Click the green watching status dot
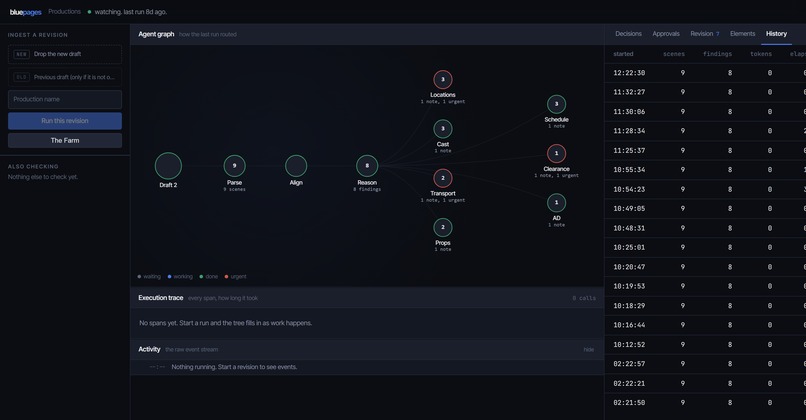The width and height of the screenshot is (806, 420). point(89,12)
